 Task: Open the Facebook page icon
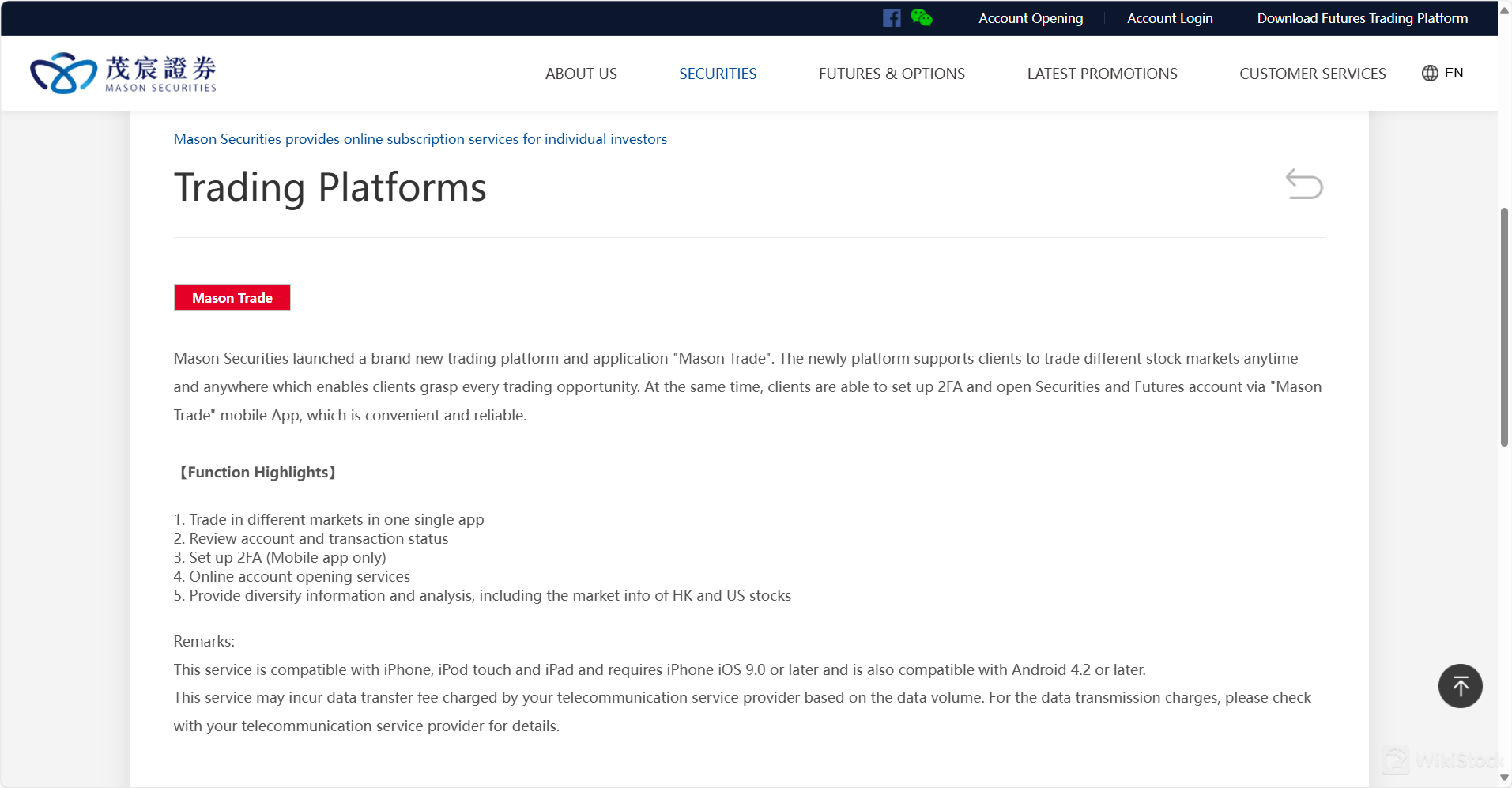pos(892,18)
